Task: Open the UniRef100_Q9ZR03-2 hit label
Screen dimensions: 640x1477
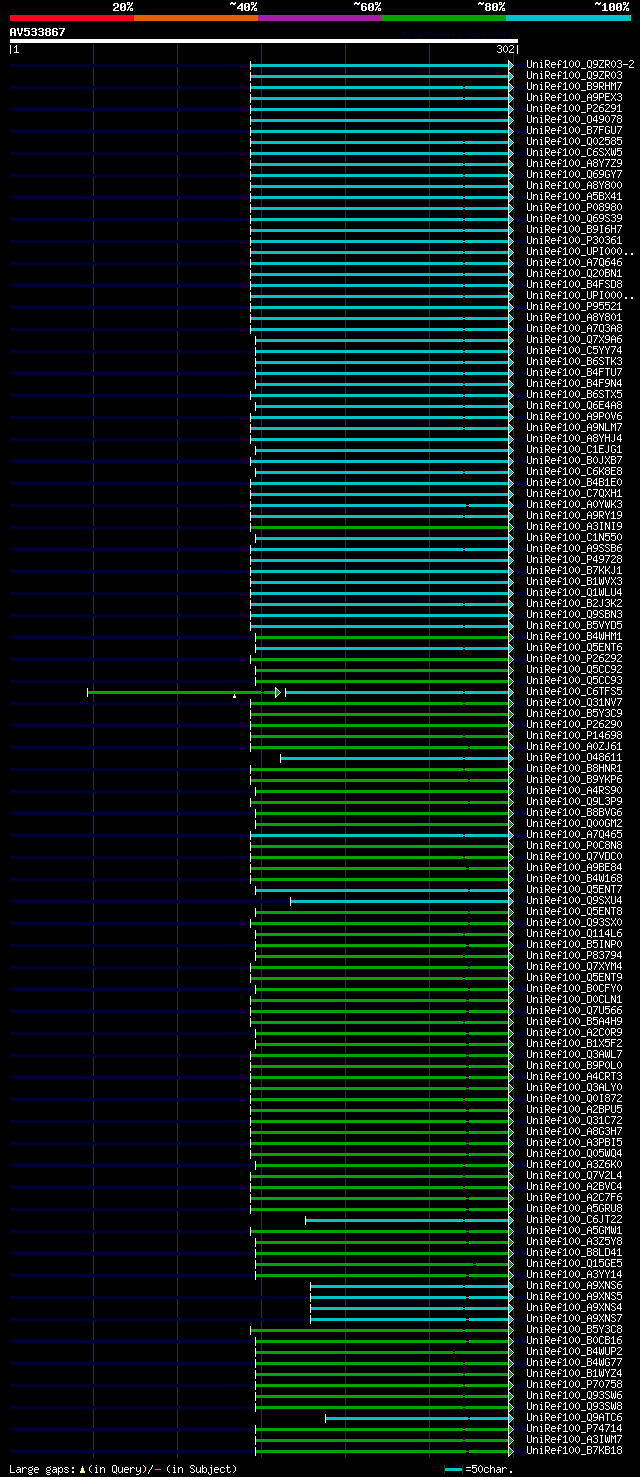Action: point(580,64)
